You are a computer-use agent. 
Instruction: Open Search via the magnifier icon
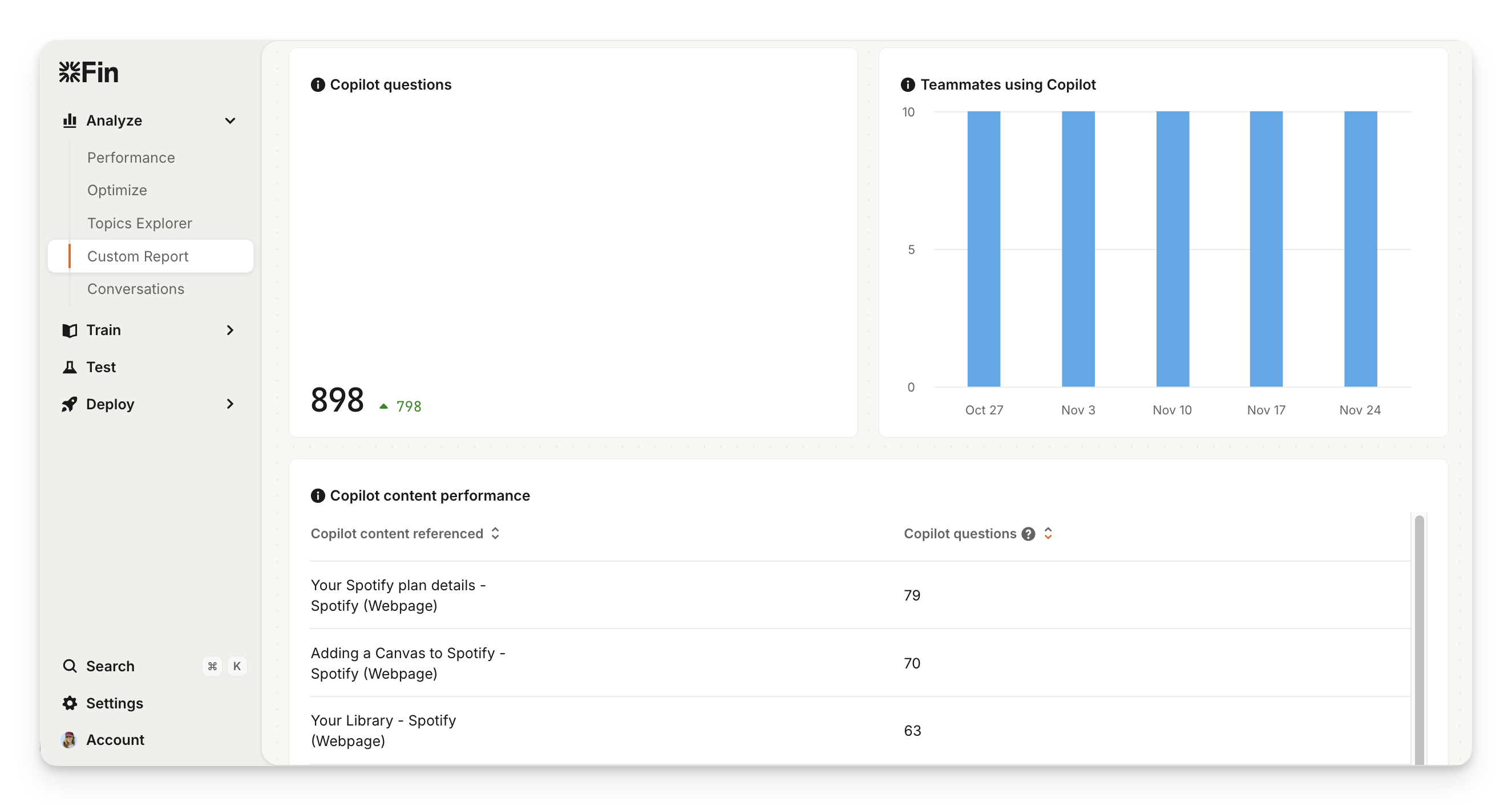coord(70,666)
